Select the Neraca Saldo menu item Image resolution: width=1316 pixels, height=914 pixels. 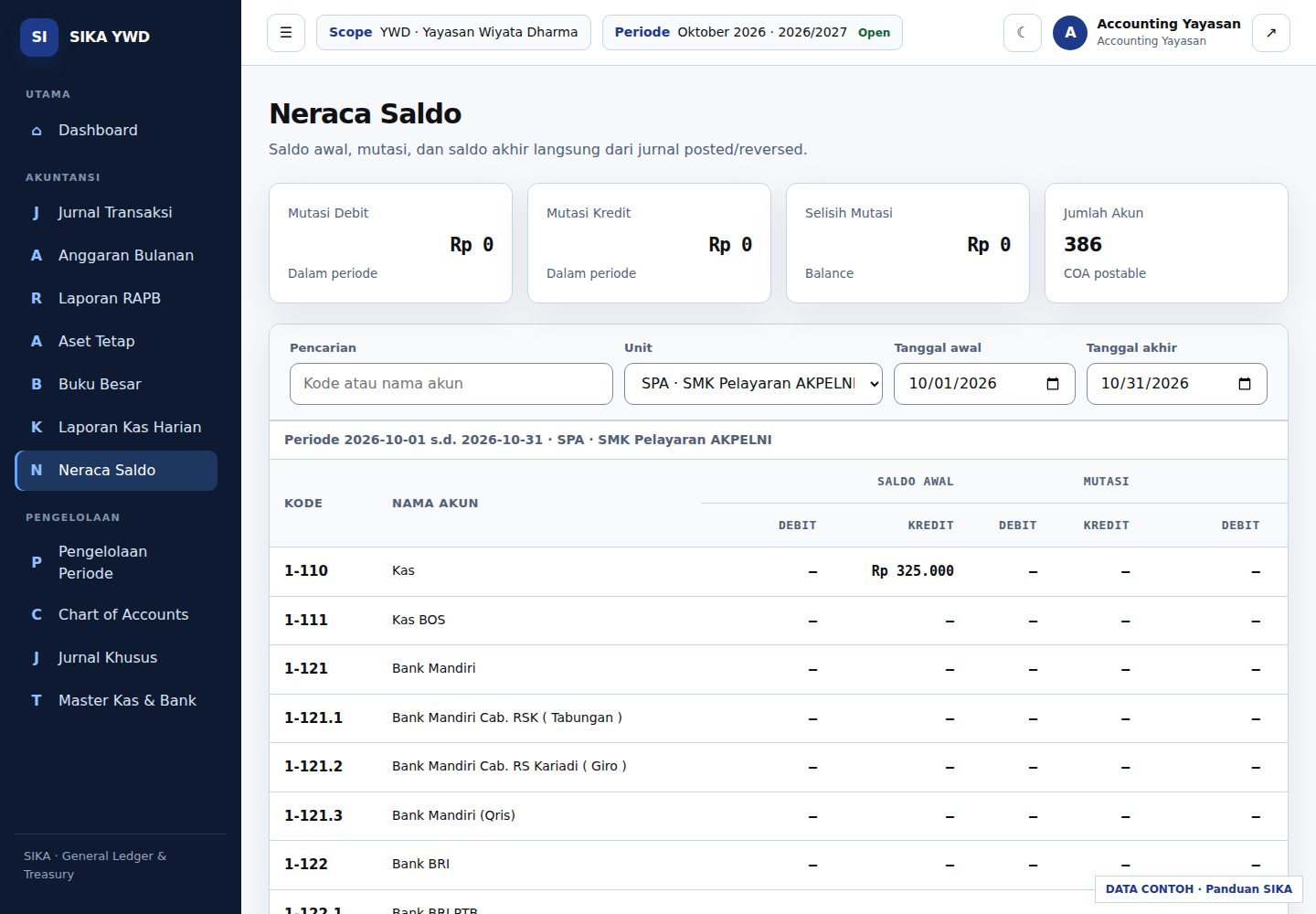[x=116, y=471]
